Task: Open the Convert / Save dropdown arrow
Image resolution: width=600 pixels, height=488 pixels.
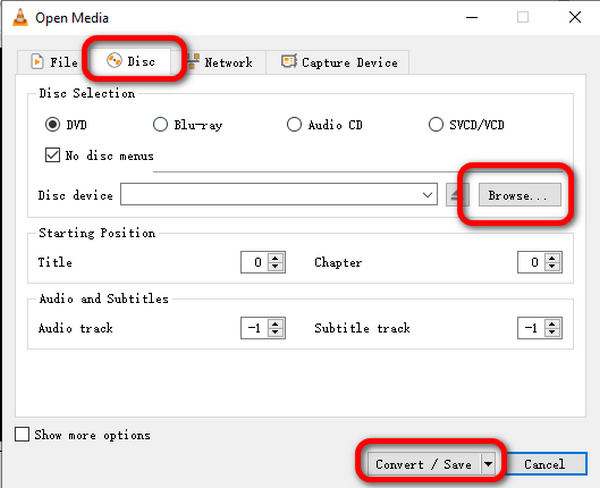Action: tap(488, 464)
